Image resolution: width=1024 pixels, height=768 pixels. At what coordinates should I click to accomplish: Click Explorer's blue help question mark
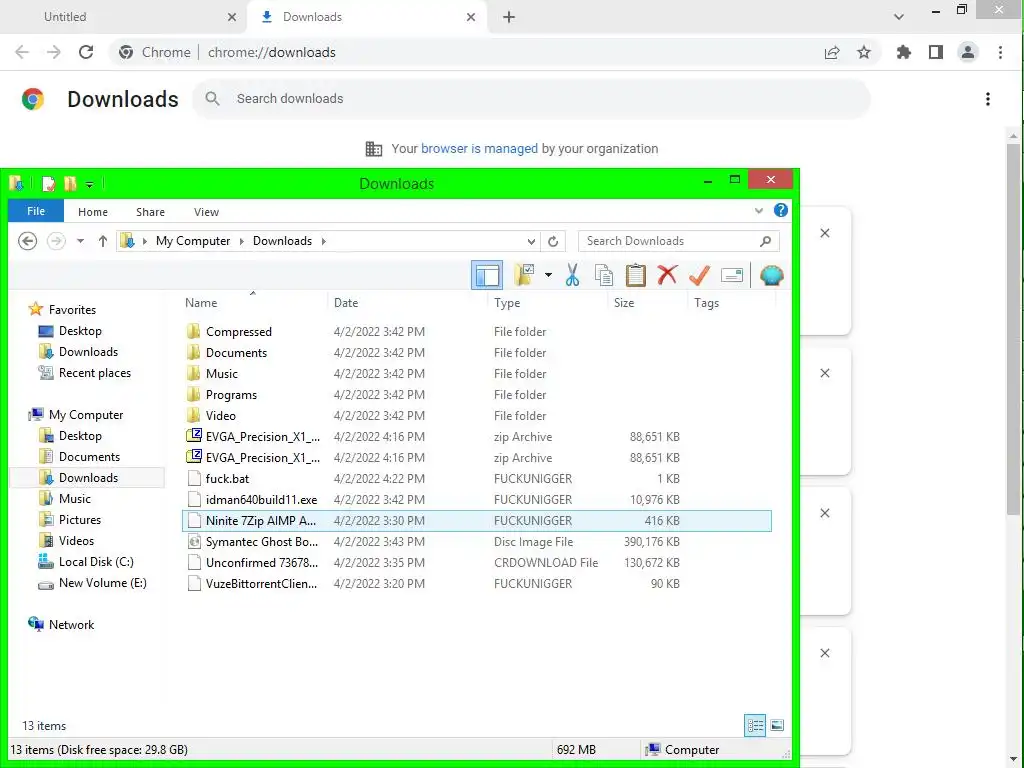[x=780, y=210]
